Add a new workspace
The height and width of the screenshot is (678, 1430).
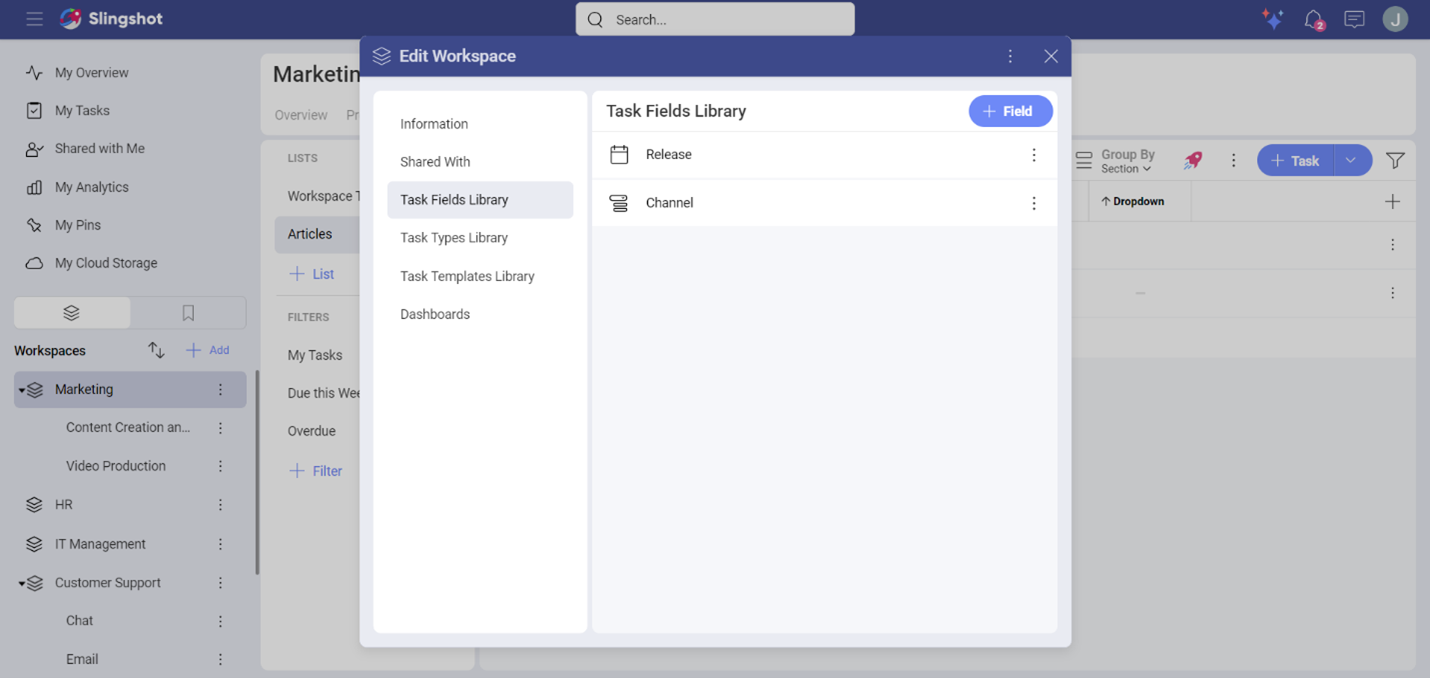pyautogui.click(x=208, y=350)
